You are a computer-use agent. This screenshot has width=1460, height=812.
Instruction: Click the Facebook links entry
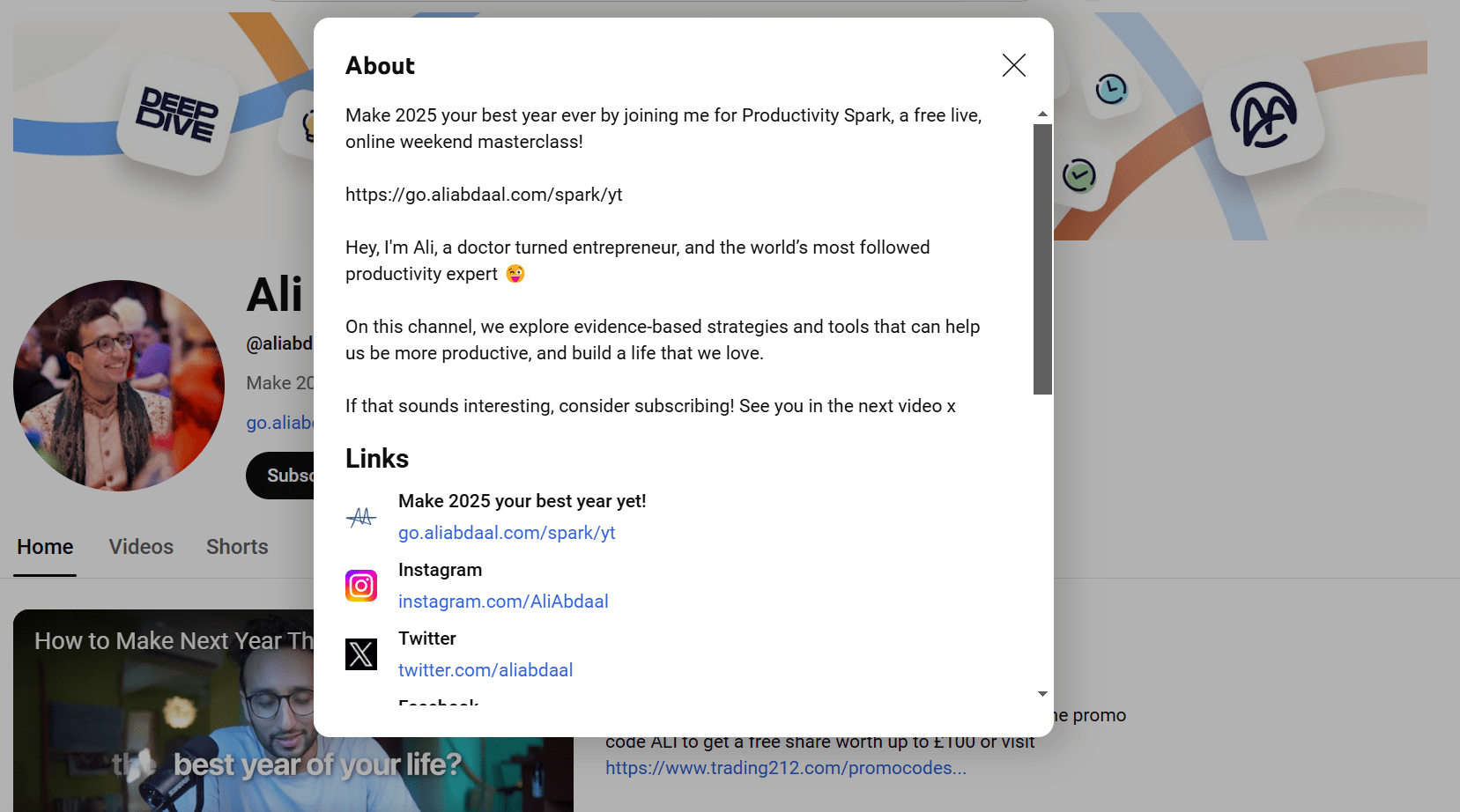(x=438, y=703)
